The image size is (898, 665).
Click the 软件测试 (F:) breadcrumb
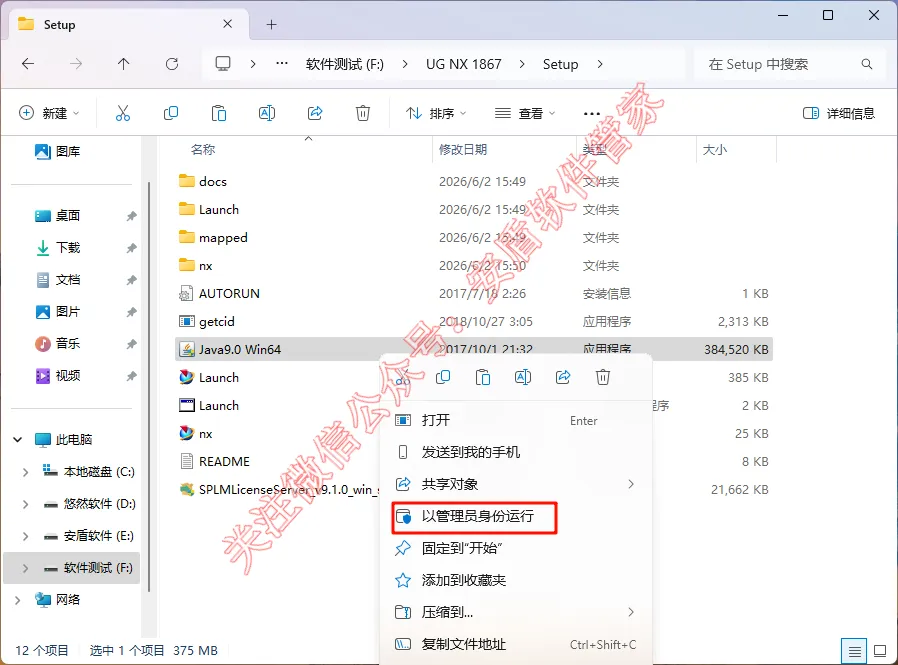pos(345,64)
